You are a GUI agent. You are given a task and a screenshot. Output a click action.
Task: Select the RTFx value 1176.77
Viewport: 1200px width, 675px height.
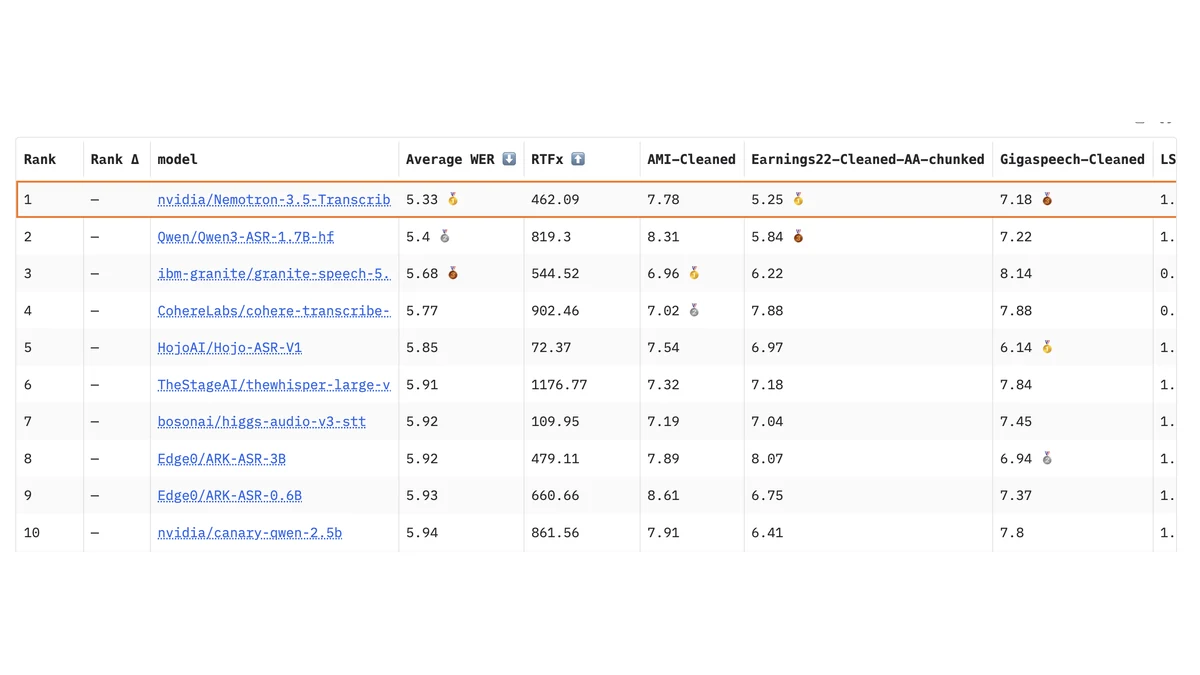[x=559, y=384]
